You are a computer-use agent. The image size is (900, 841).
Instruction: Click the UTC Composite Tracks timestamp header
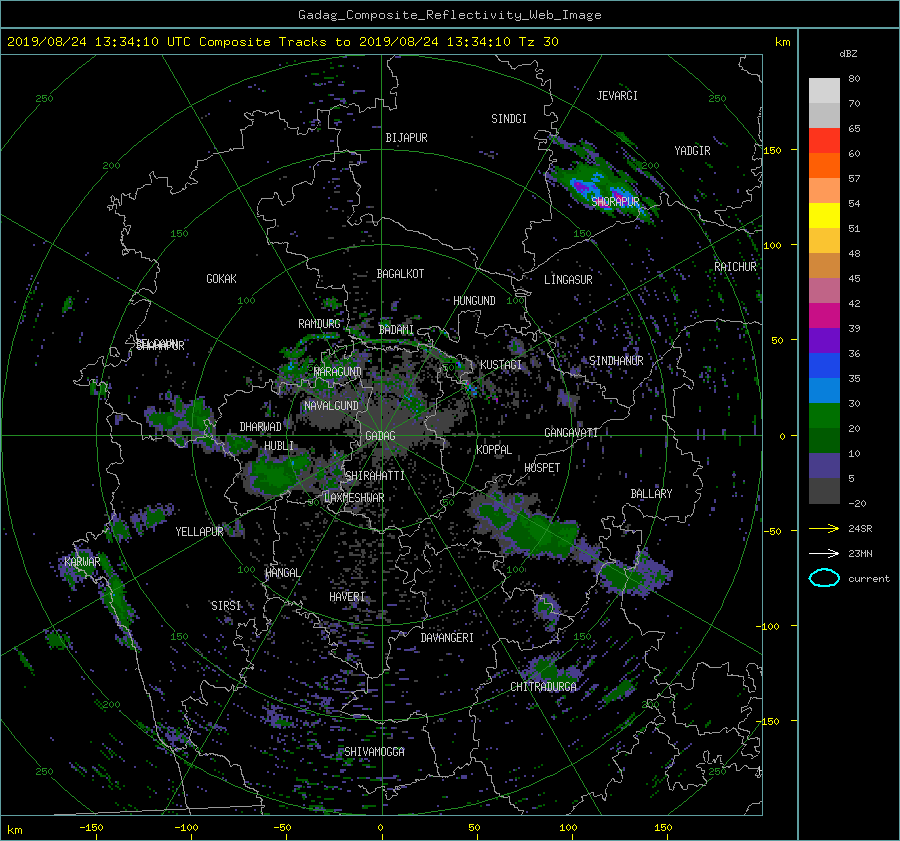click(282, 41)
